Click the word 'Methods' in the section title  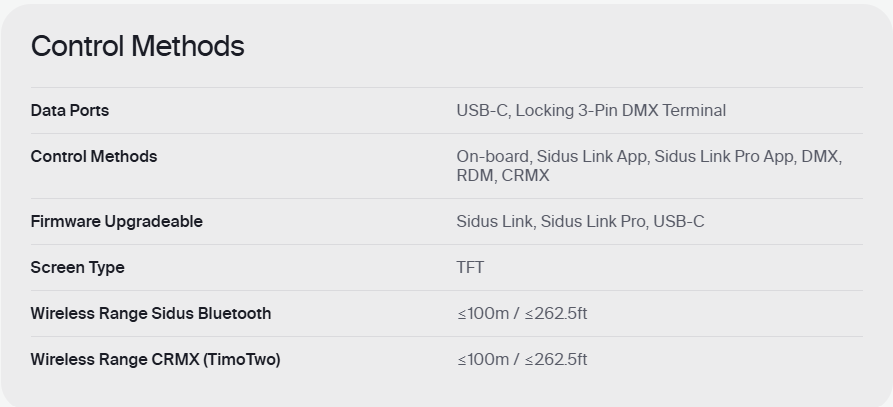(x=188, y=46)
